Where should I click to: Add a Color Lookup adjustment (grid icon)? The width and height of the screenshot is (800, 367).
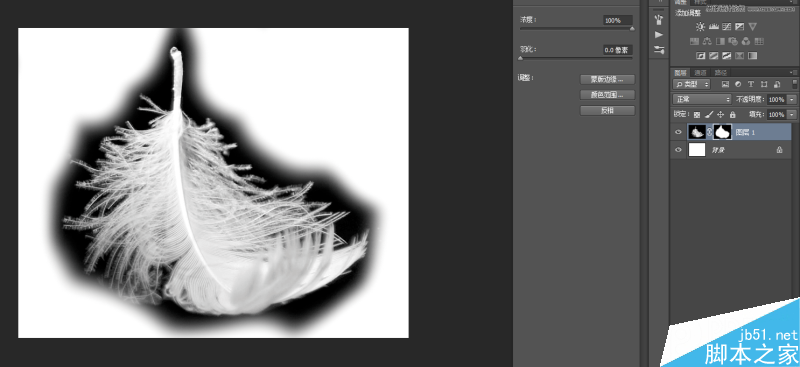tap(759, 41)
